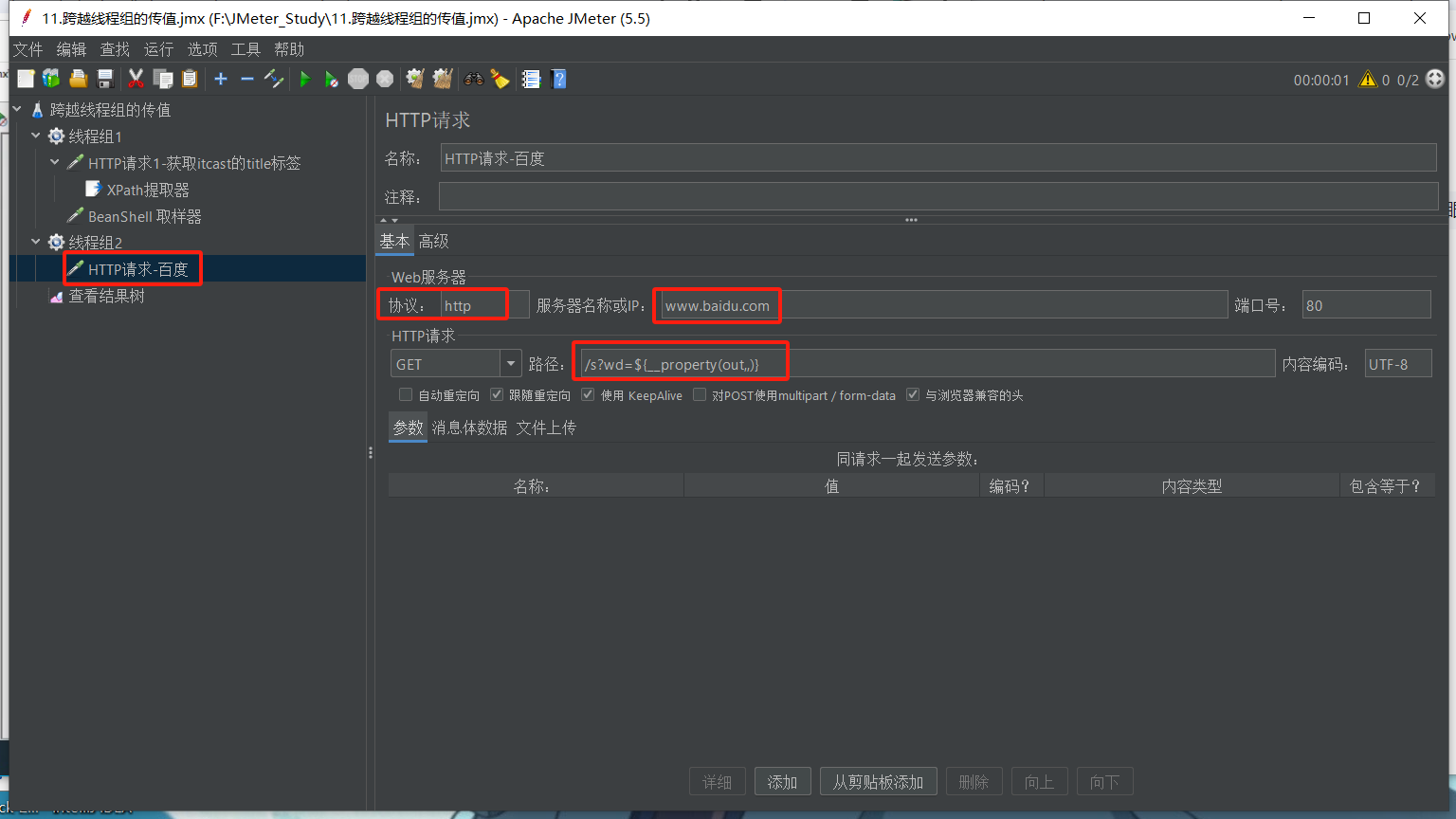Click the Expand All plus icon
The width and height of the screenshot is (1456, 819).
221,79
